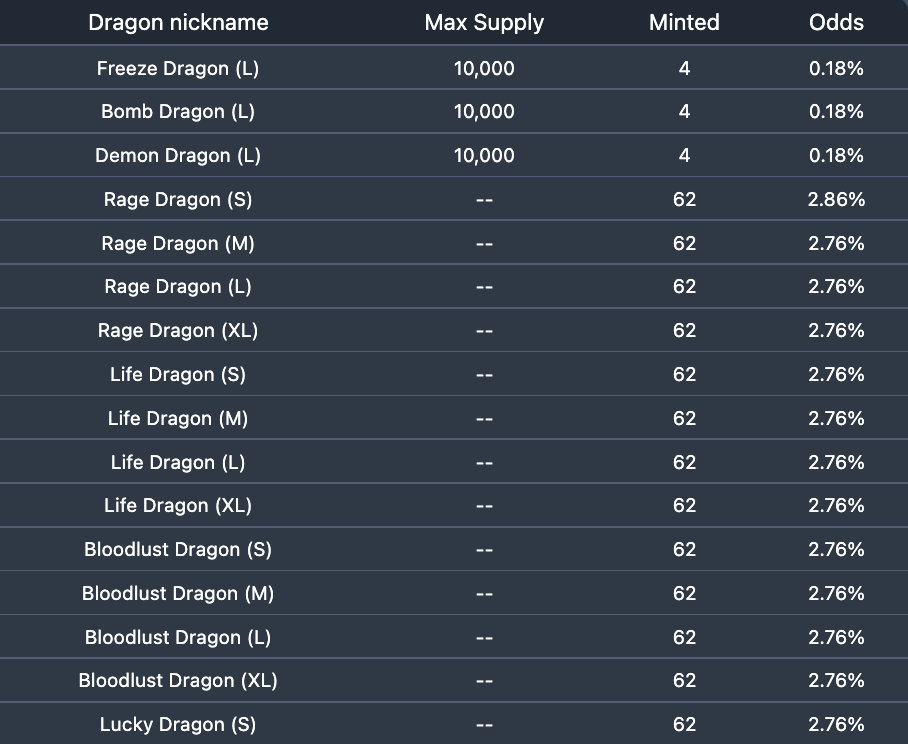
Task: Select the Bloodlust Dragon (S) row
Action: pos(454,549)
